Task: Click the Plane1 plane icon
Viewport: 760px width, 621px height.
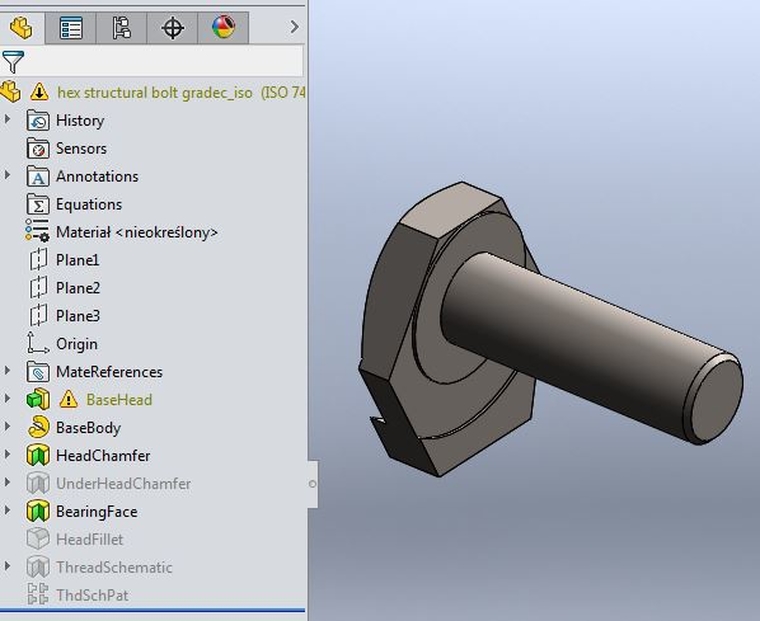Action: tap(38, 259)
